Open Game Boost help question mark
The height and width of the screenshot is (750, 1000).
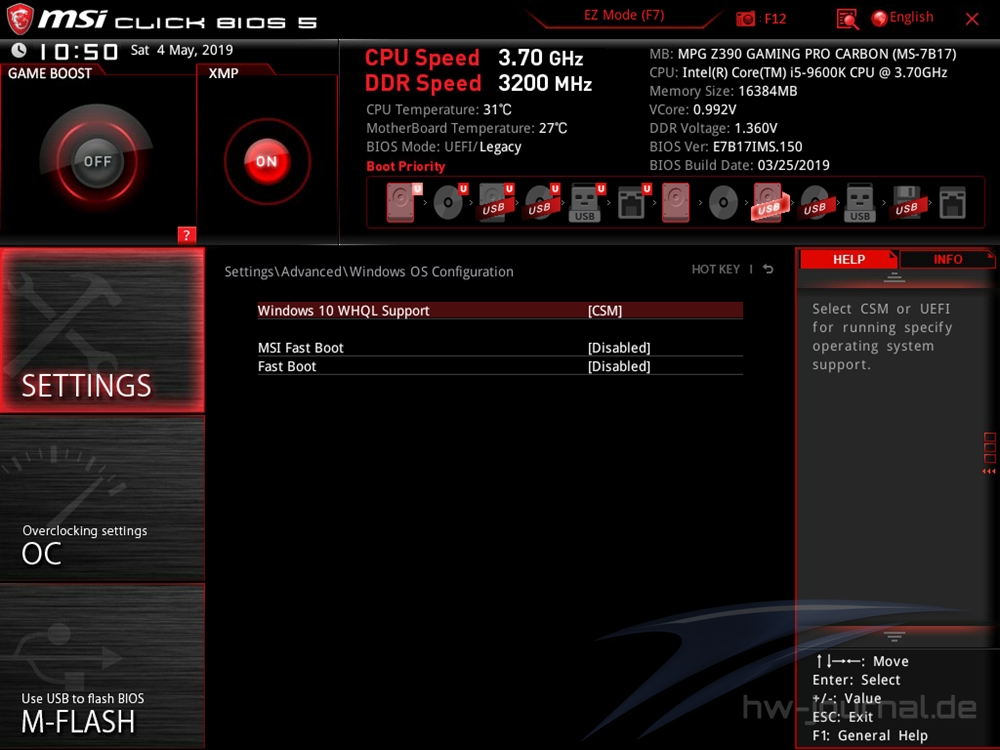tap(186, 235)
